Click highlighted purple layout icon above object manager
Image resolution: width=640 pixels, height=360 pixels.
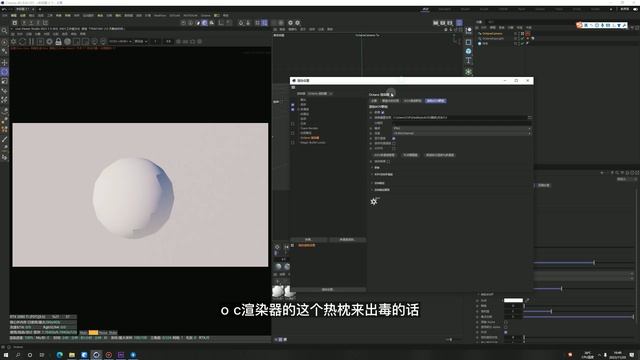click(459, 23)
